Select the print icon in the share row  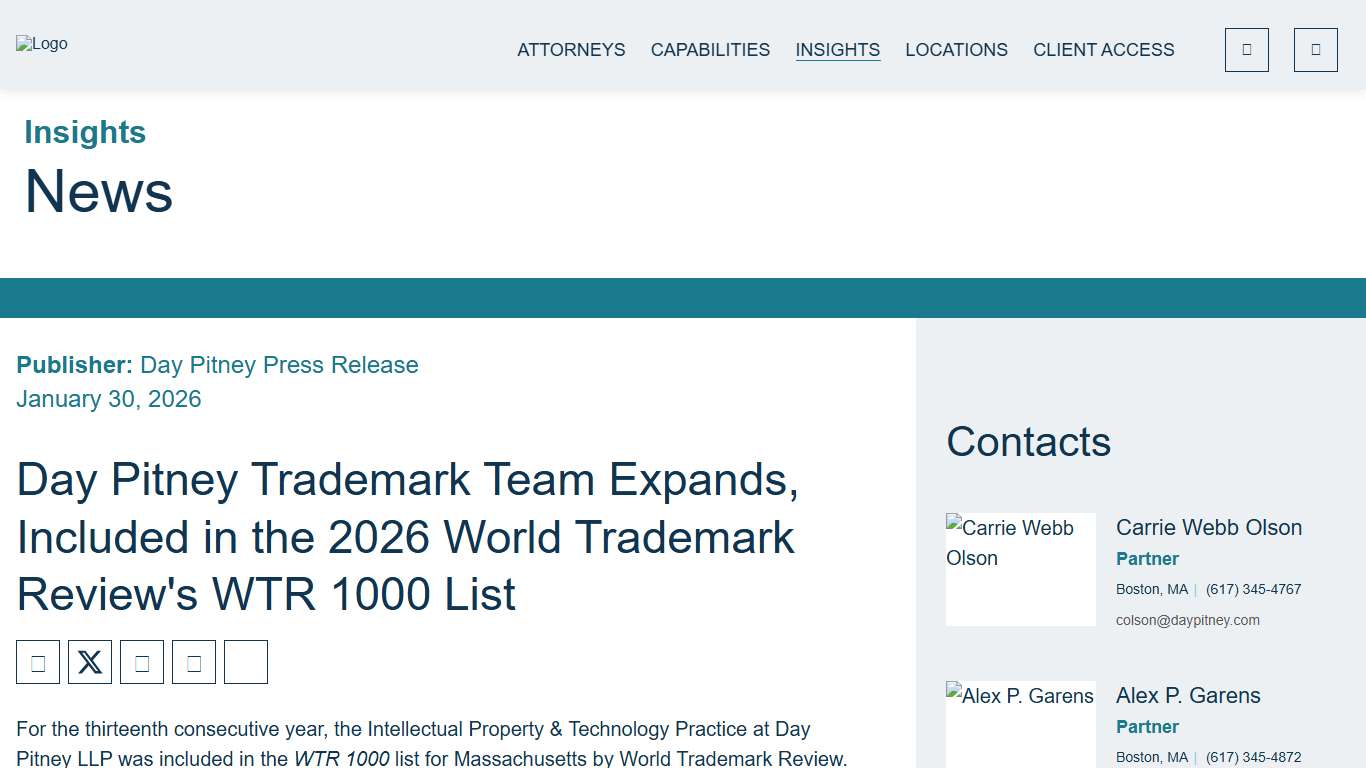pos(246,661)
